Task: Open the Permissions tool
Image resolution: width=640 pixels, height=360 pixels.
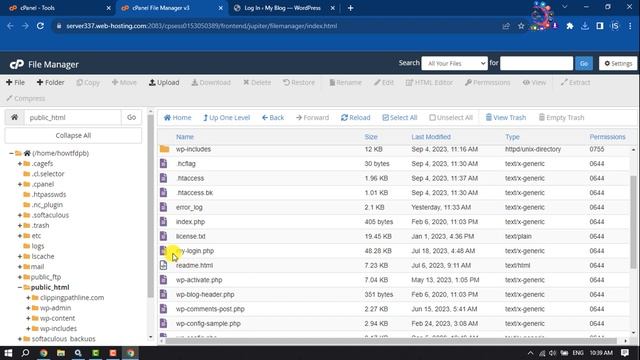Action: tap(487, 82)
